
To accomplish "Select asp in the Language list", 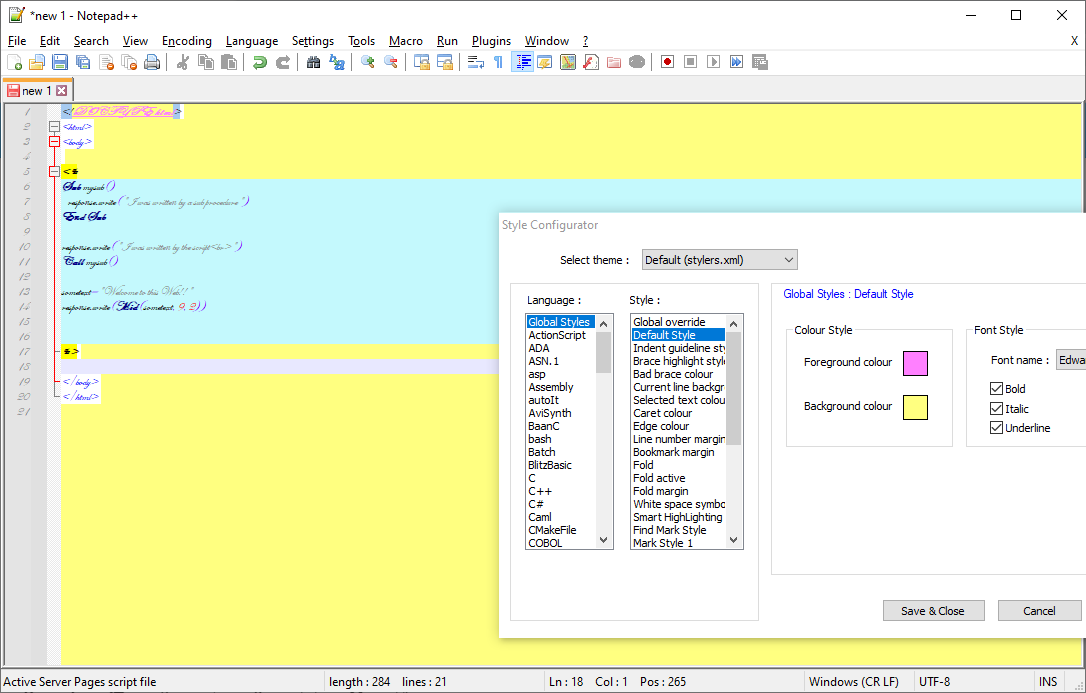I will click(560, 374).
